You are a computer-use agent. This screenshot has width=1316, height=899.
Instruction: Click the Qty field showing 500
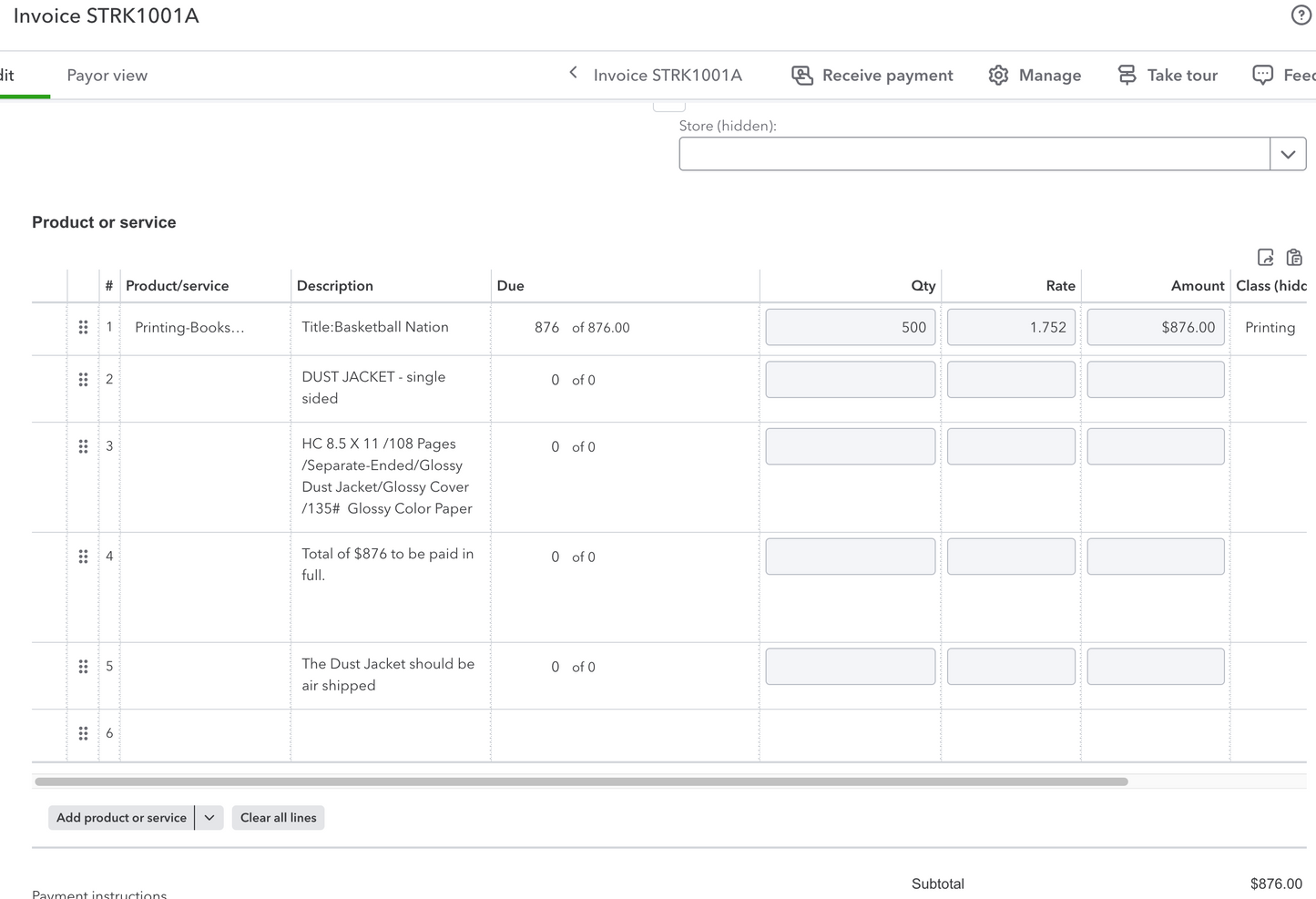click(x=851, y=328)
